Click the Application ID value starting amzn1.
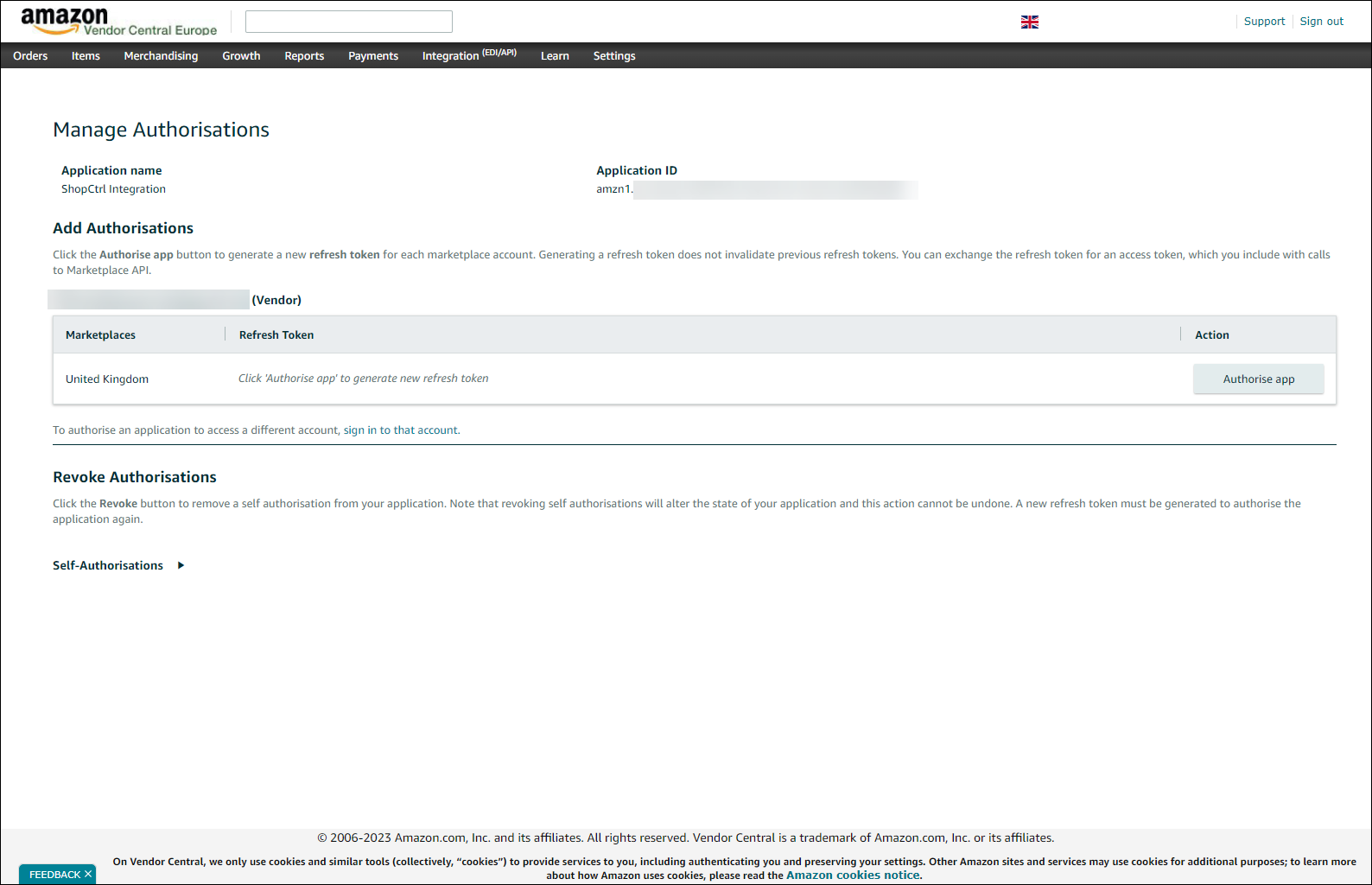 pos(757,189)
